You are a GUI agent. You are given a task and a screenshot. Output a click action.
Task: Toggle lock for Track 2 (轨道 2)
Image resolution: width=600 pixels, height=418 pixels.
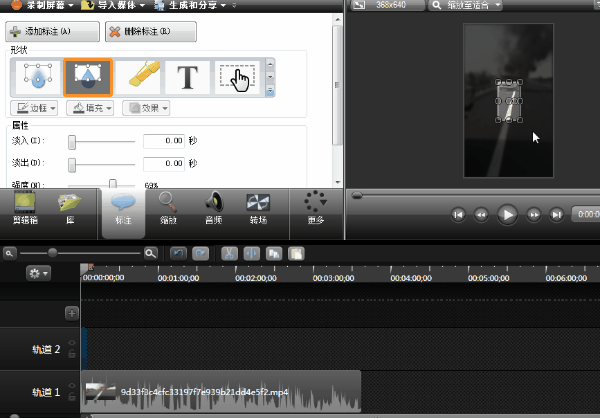coord(72,354)
